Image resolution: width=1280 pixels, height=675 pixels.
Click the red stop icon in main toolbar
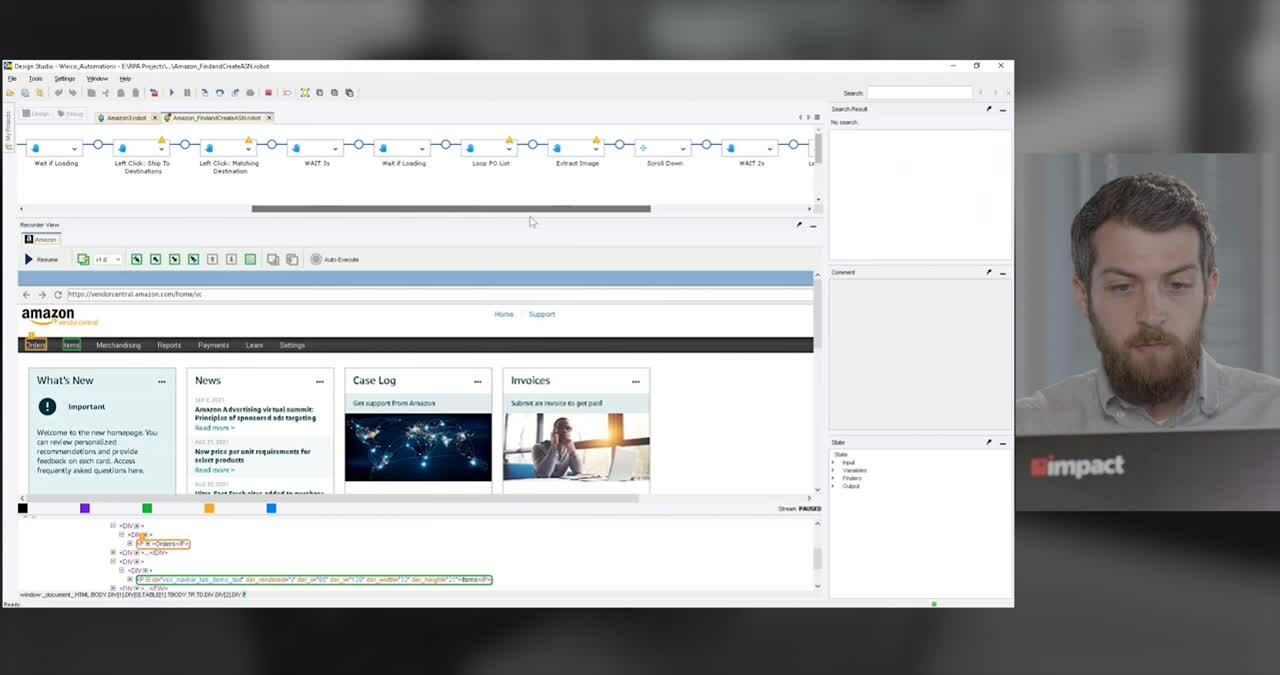(x=268, y=93)
